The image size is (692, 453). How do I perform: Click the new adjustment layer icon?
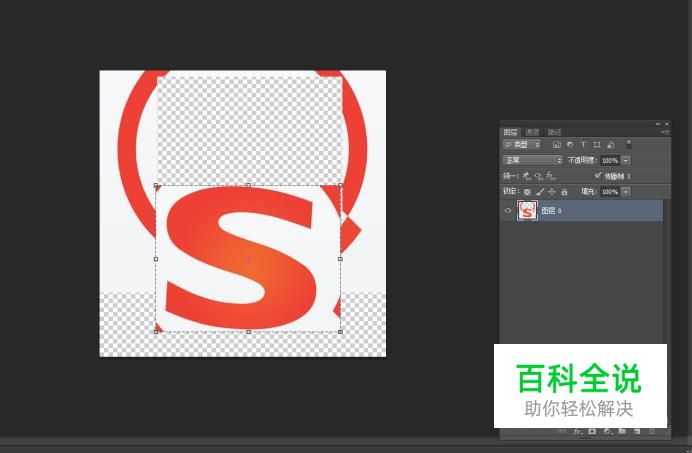[607, 431]
